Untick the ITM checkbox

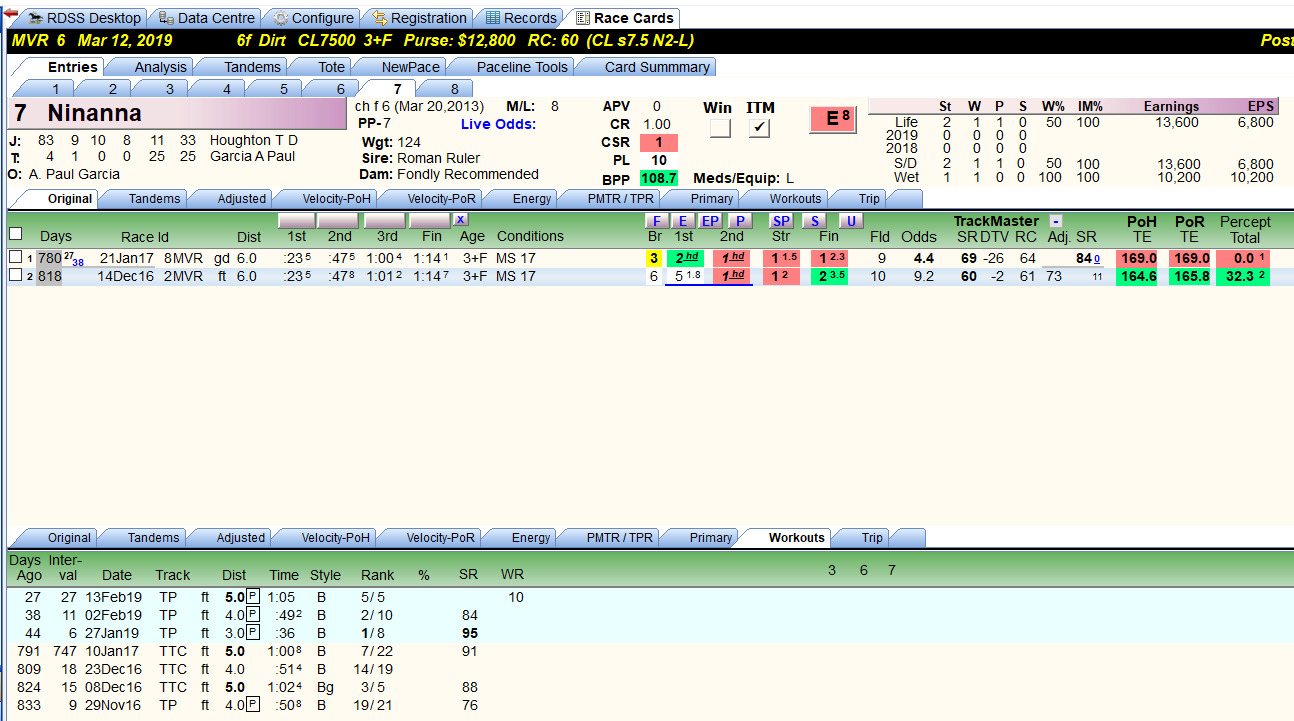760,128
